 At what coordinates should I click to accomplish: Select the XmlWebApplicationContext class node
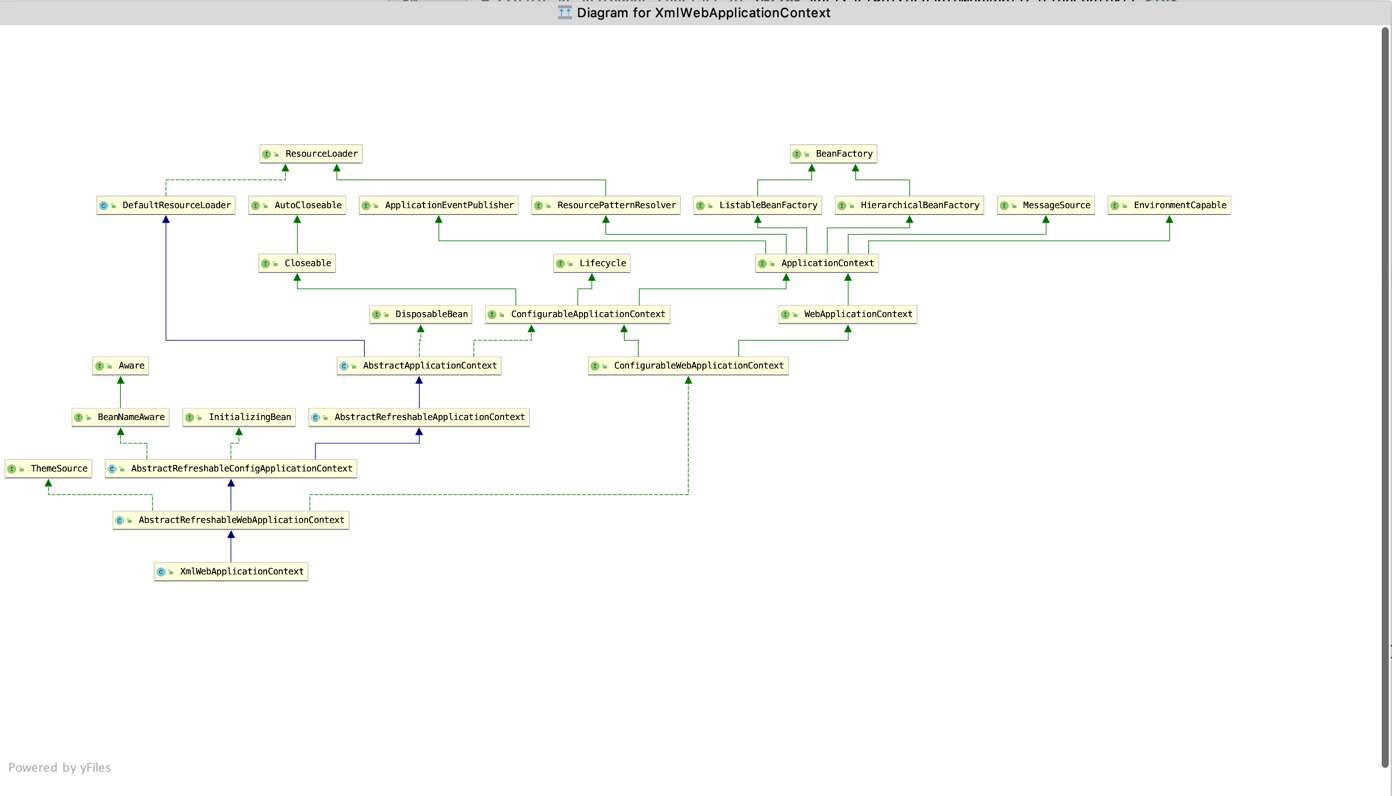click(x=231, y=572)
